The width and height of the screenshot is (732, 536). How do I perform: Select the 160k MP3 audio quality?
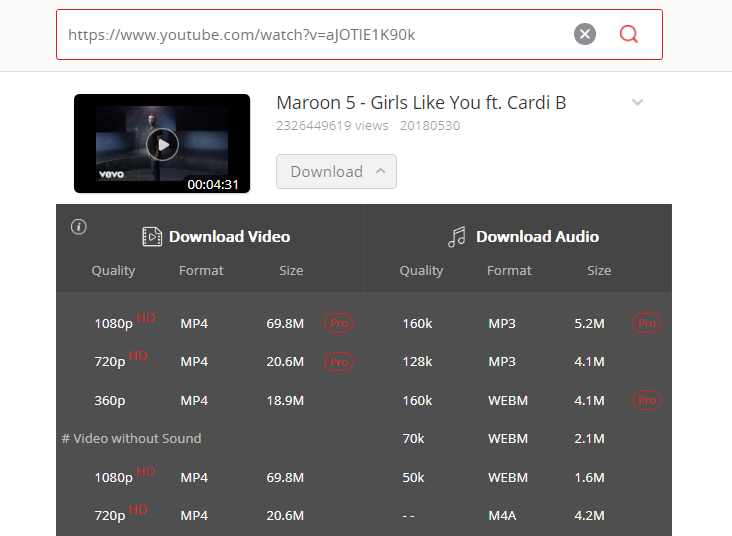click(x=417, y=323)
